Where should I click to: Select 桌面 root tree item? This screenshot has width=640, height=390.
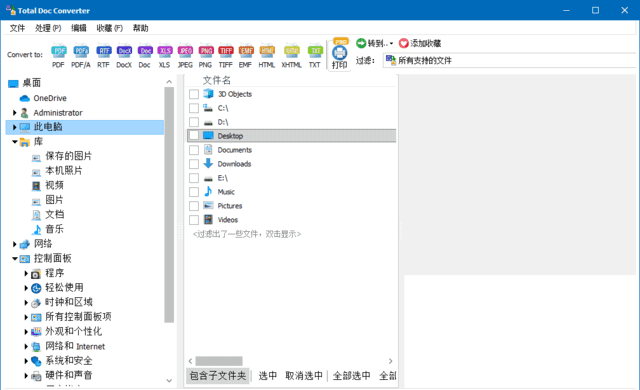pyautogui.click(x=31, y=83)
